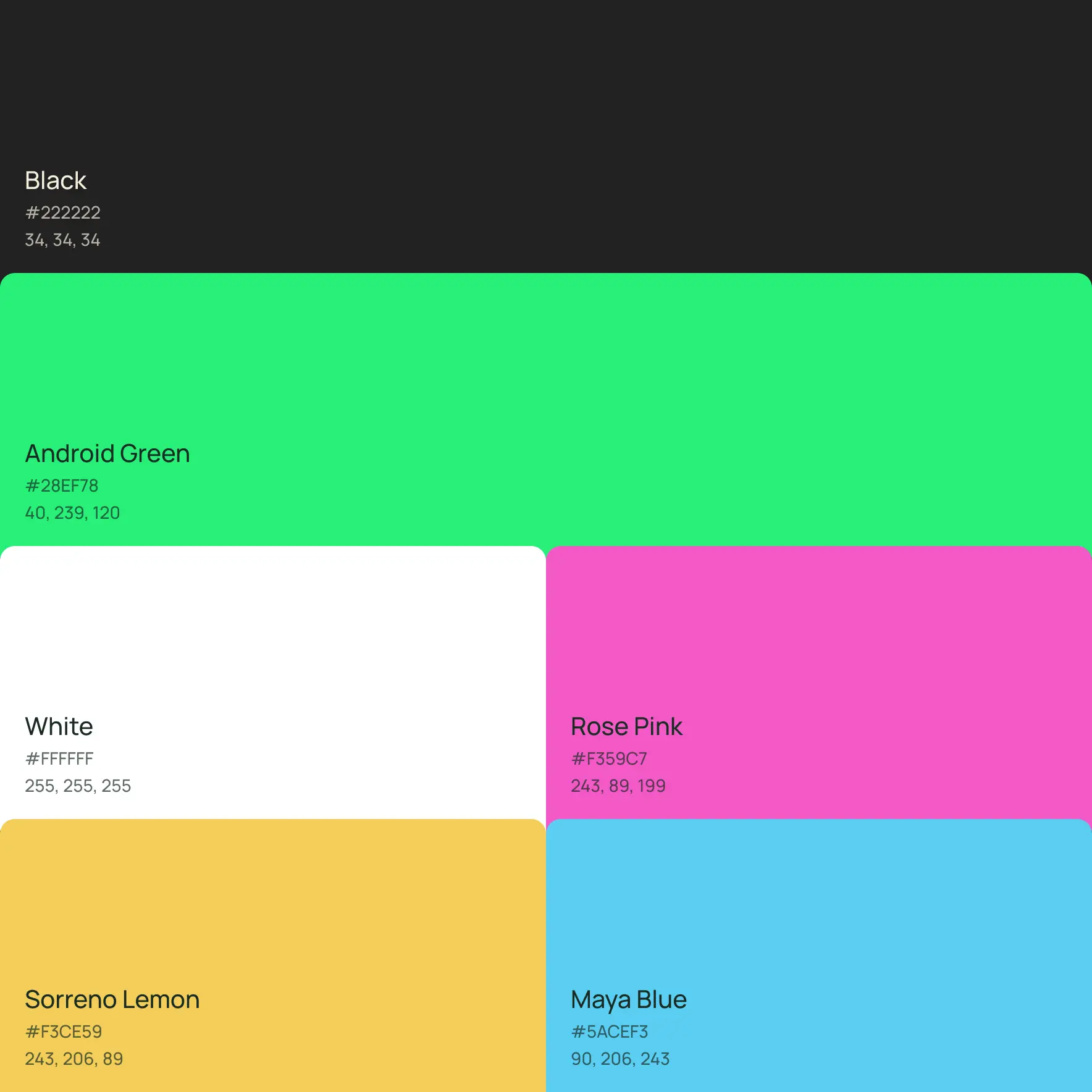Click the RGB value 90, 206, 243
The image size is (1092, 1092).
(620, 1059)
